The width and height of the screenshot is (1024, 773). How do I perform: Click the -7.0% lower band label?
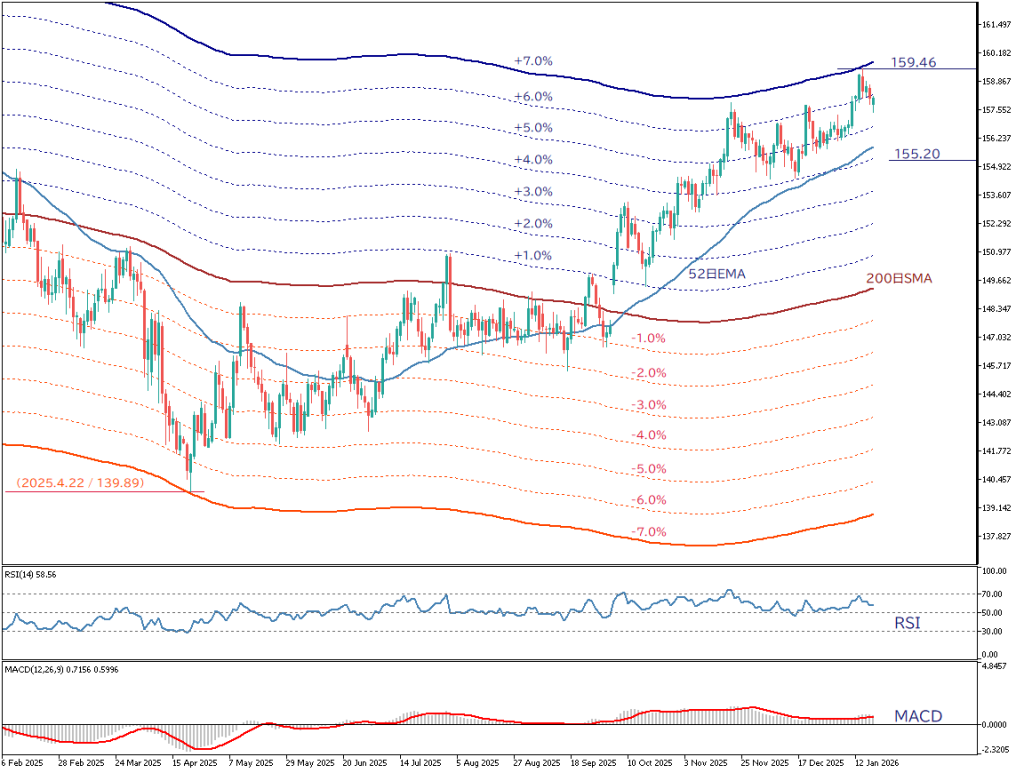(650, 532)
